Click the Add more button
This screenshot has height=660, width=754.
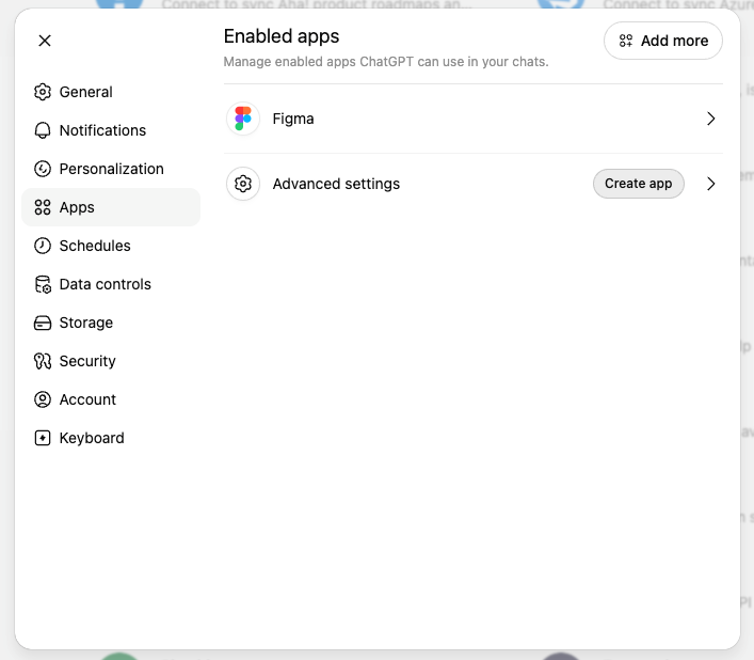(x=663, y=41)
